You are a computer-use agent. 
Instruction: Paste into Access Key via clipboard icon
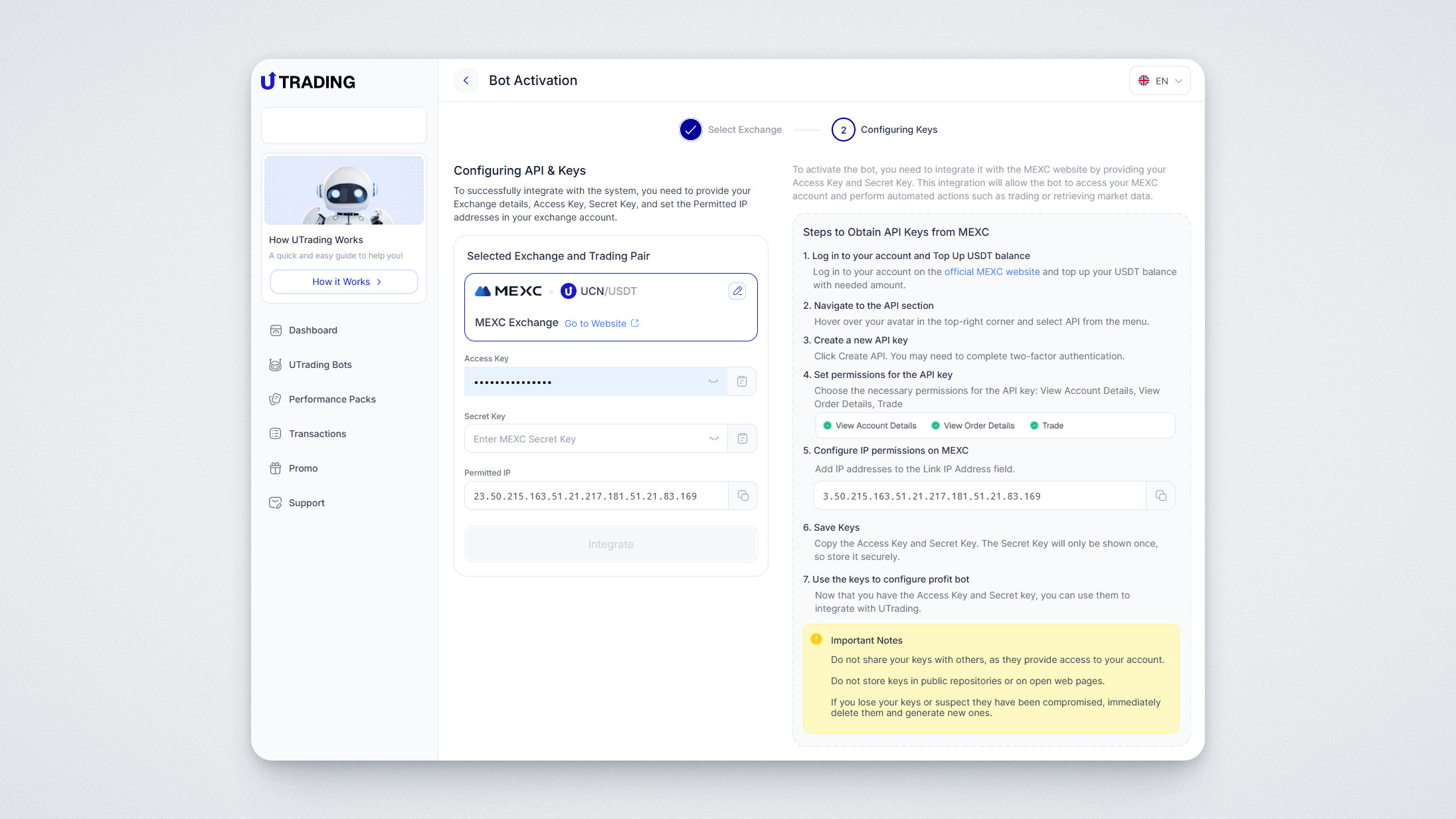tap(742, 381)
